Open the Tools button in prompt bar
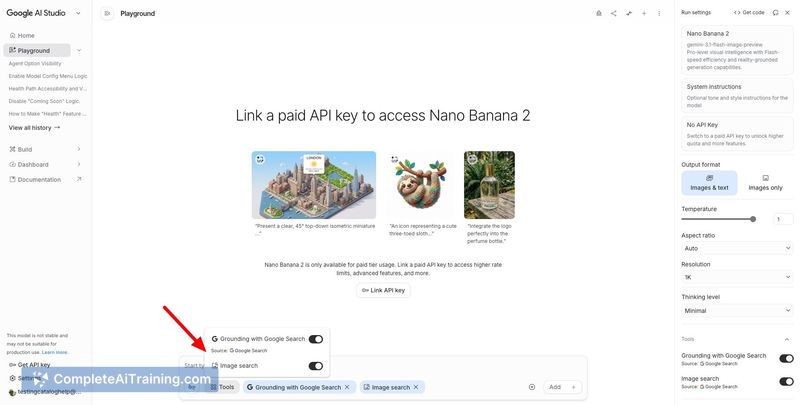Screen dimensions: 800x405 [222, 387]
